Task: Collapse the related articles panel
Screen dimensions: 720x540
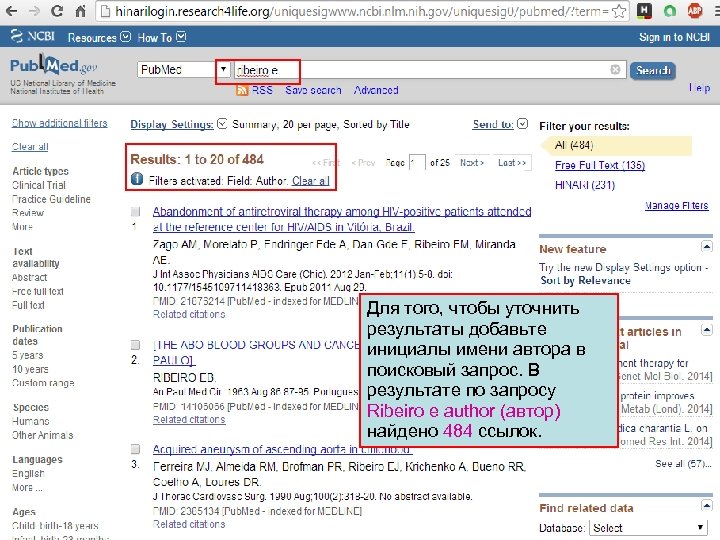Action: coord(707,330)
